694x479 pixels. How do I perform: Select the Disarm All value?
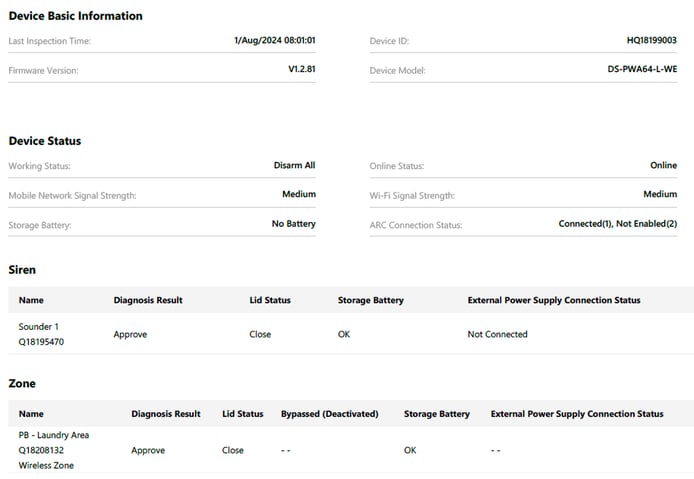(294, 165)
